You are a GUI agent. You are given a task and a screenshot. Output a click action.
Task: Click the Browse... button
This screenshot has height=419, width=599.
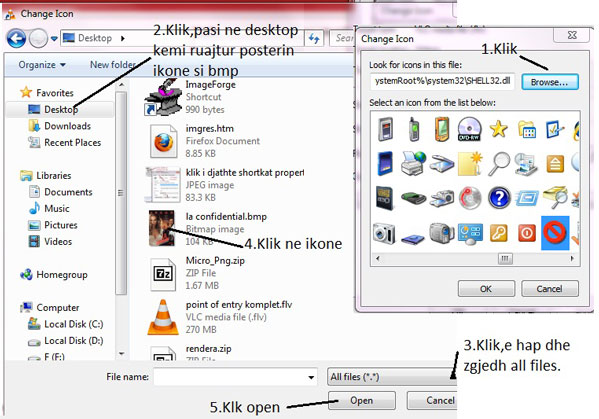click(550, 82)
